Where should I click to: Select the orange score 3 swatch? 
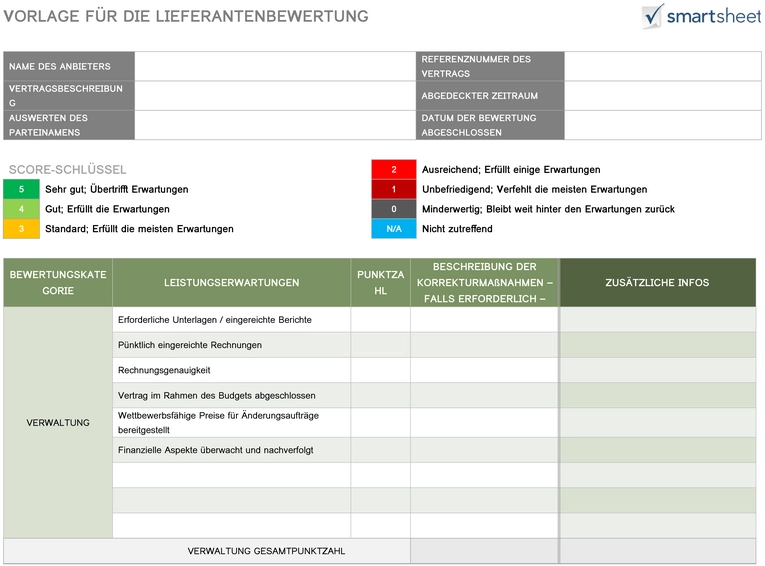[21, 229]
